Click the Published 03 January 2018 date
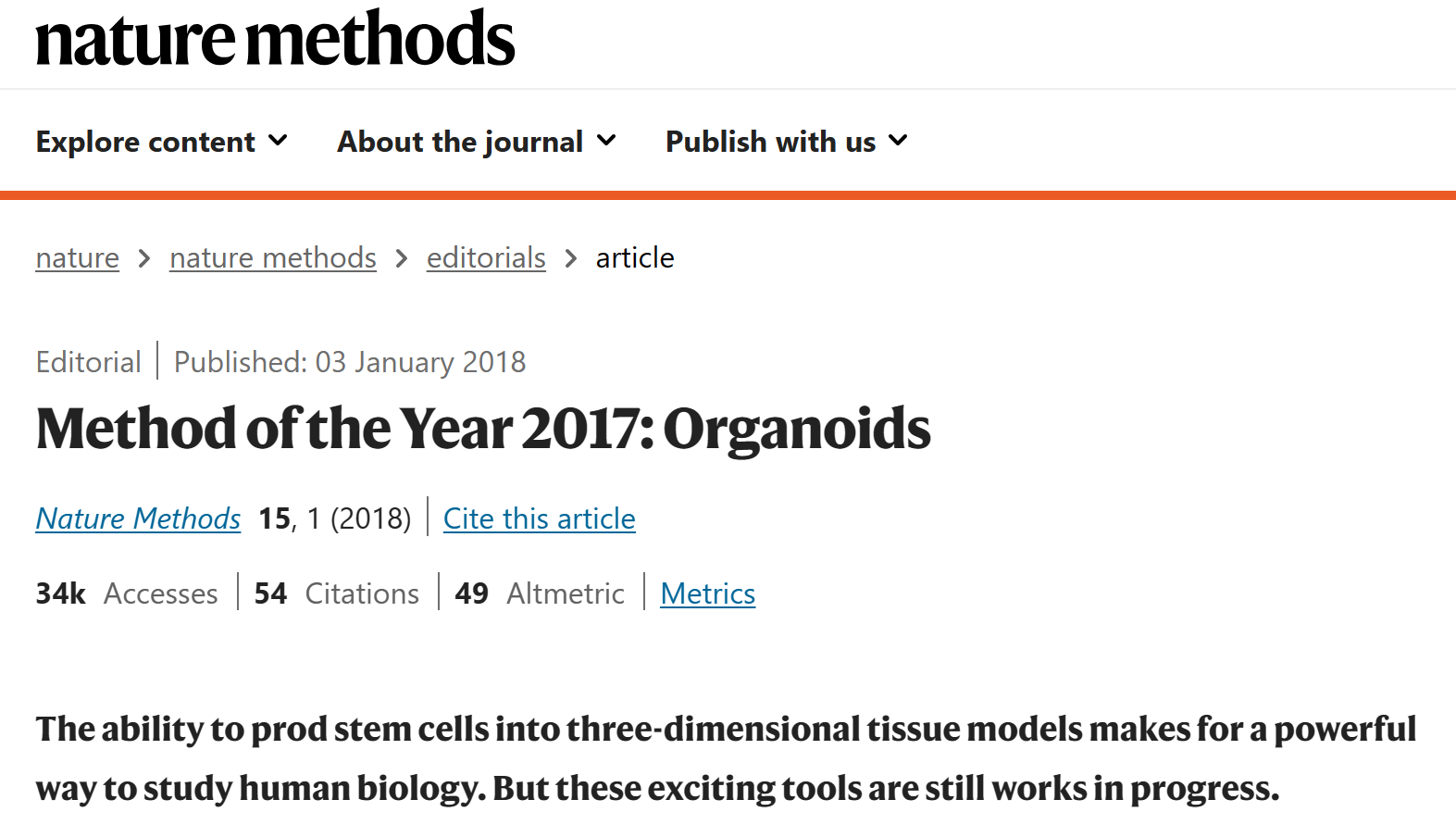1456x837 pixels. (350, 362)
